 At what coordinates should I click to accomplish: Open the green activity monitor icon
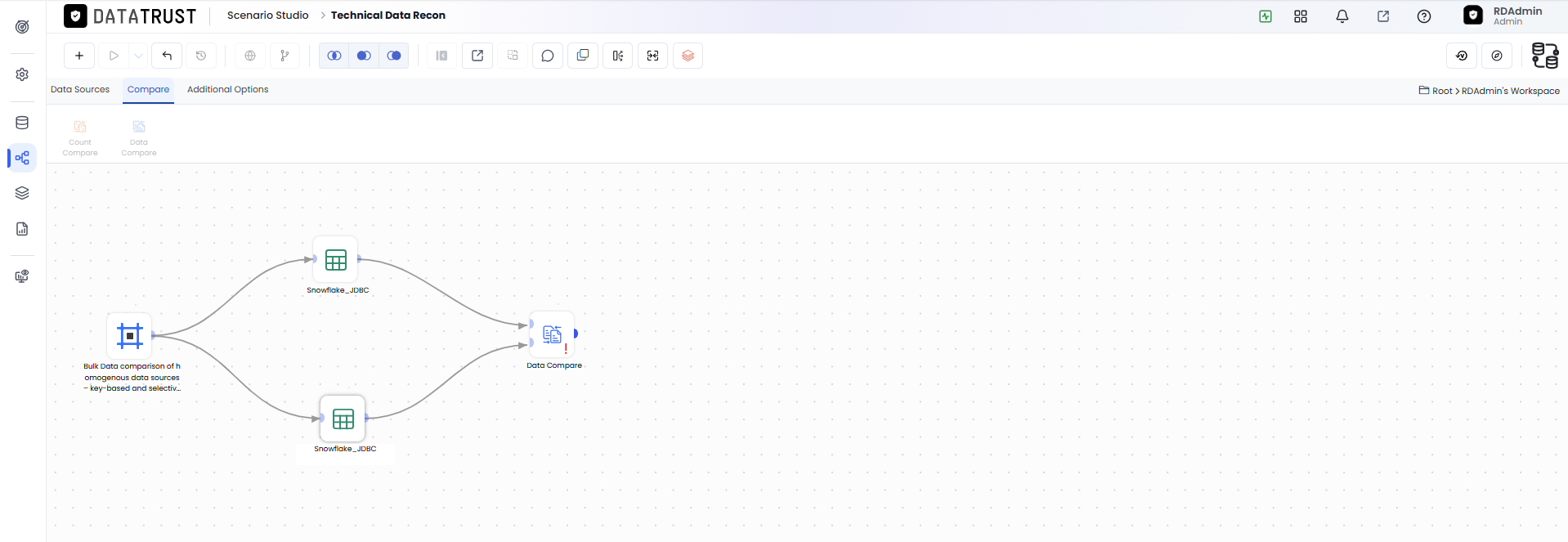point(1266,16)
